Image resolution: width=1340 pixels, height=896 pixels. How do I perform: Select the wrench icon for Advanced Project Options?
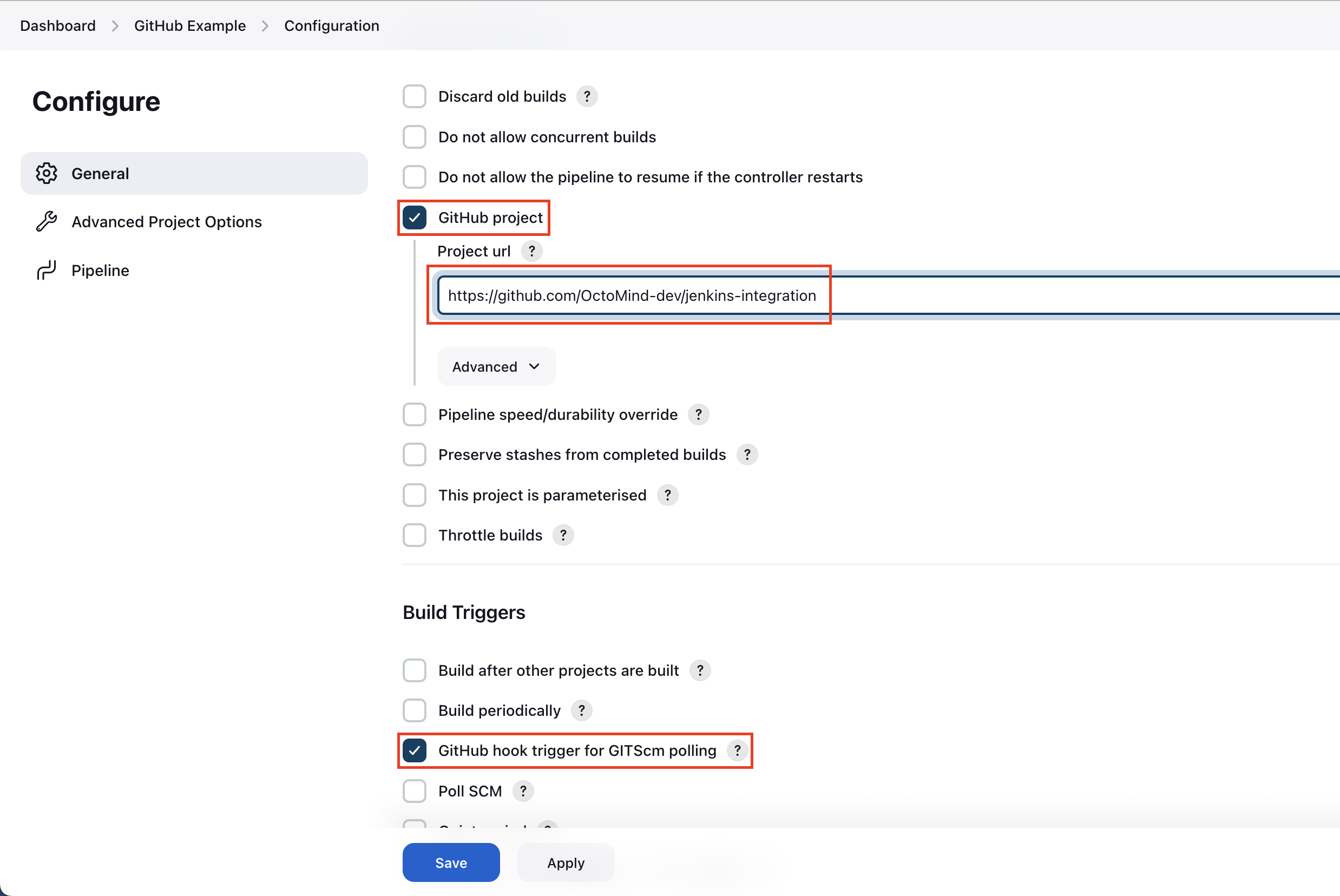click(x=47, y=222)
